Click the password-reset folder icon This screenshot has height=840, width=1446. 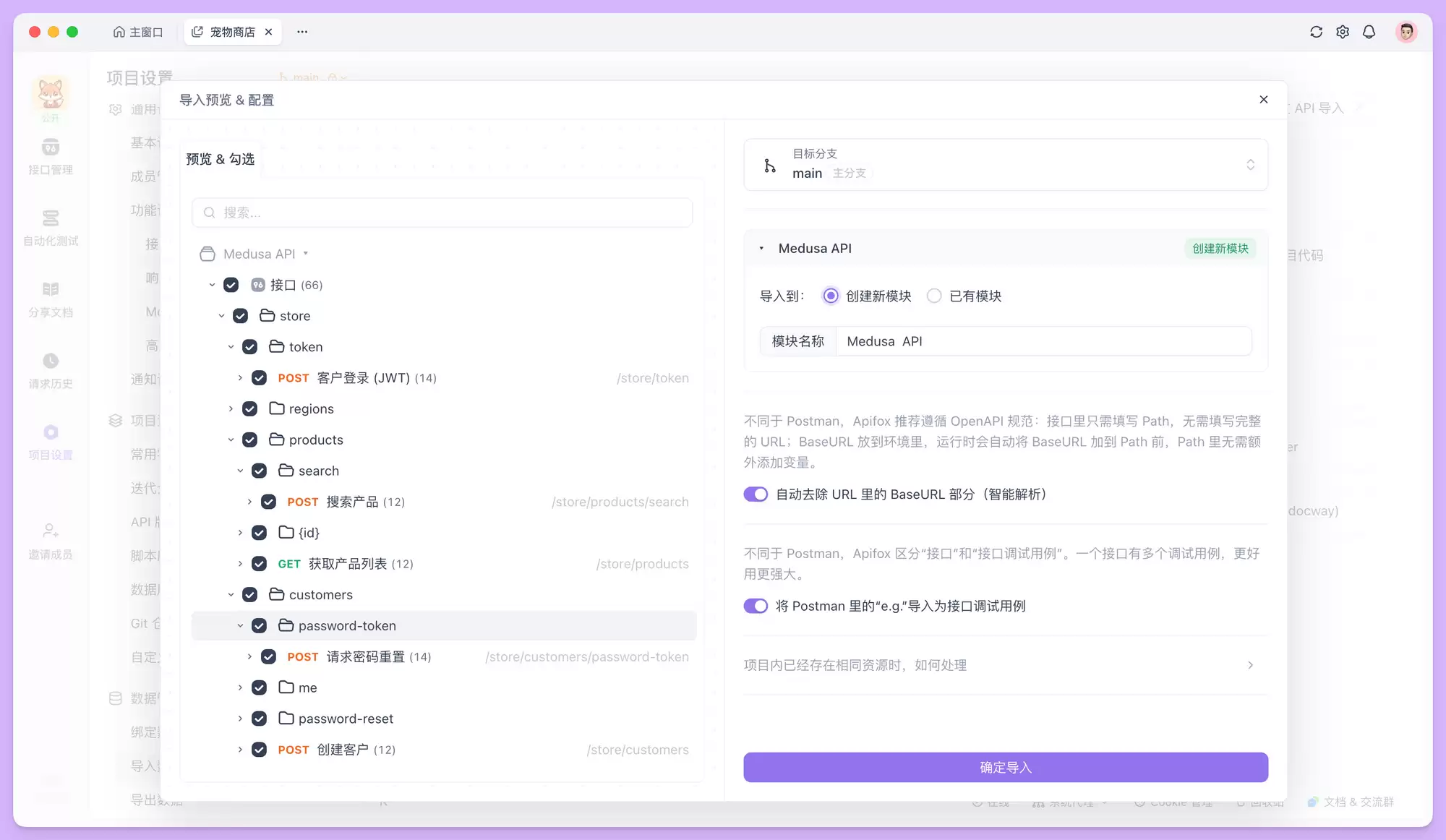286,719
